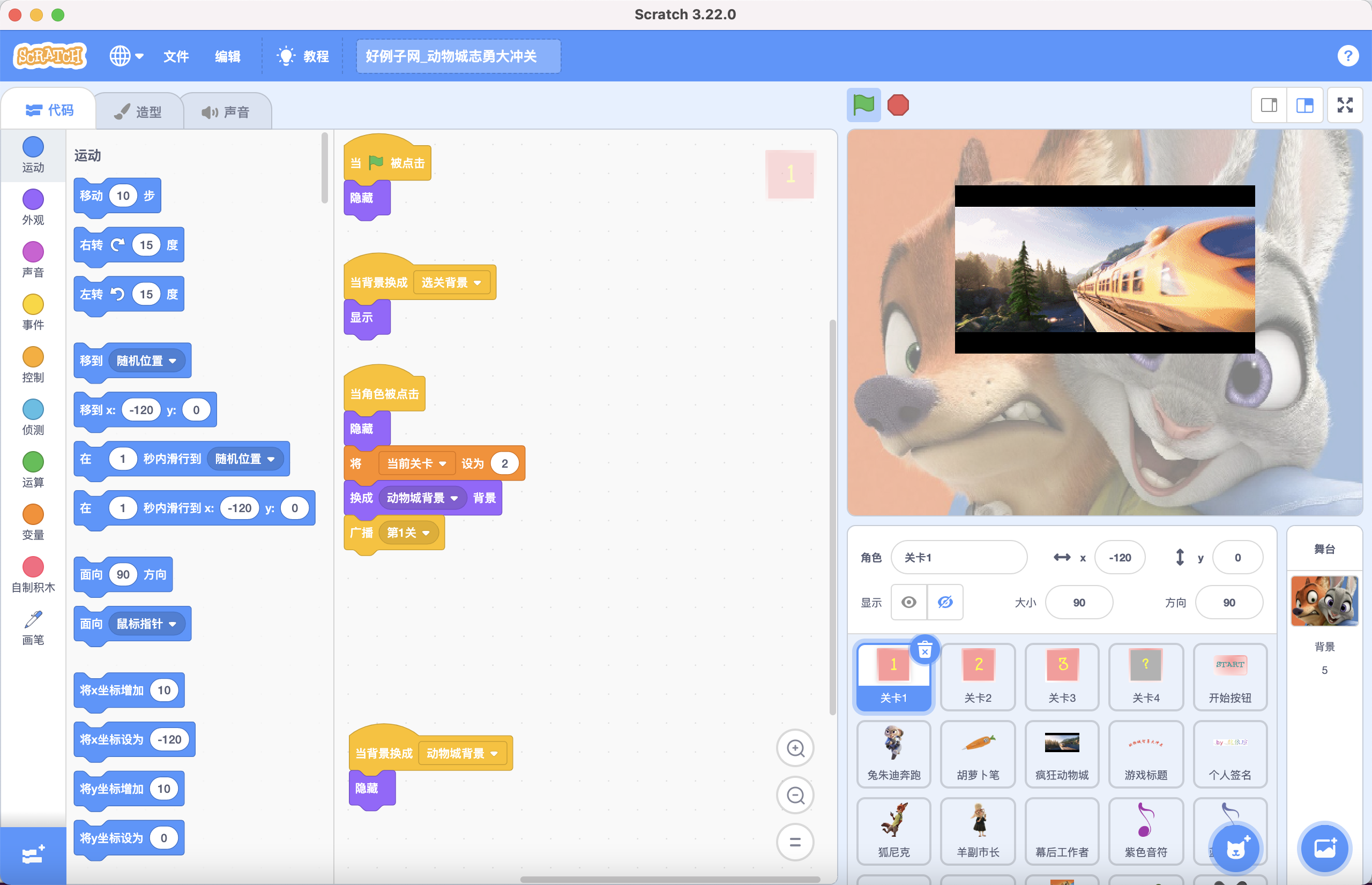Image resolution: width=1372 pixels, height=885 pixels.
Task: Open 随机位置 dropdown in 移到 block
Action: 146,361
